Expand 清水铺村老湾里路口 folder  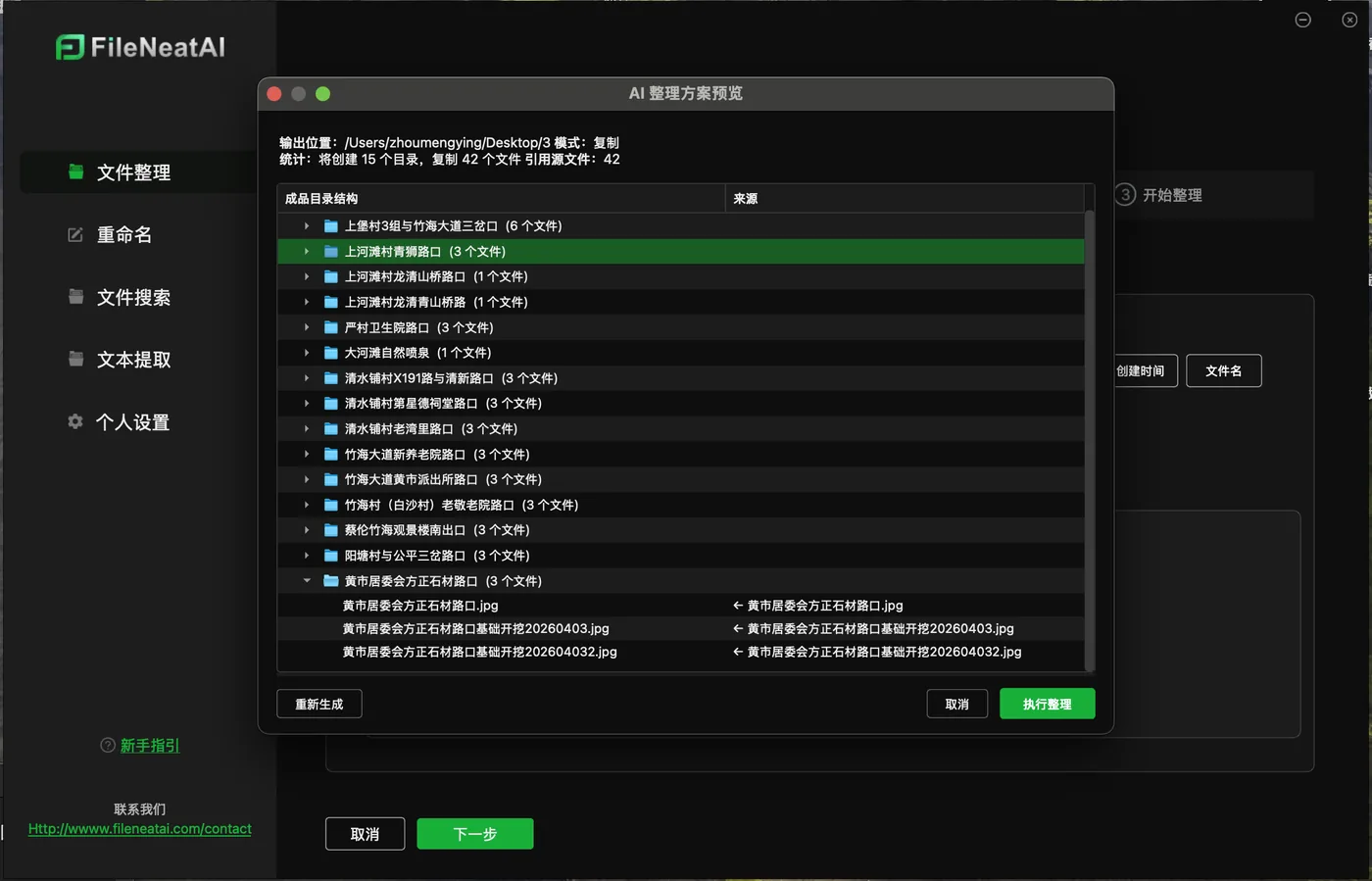(x=307, y=429)
